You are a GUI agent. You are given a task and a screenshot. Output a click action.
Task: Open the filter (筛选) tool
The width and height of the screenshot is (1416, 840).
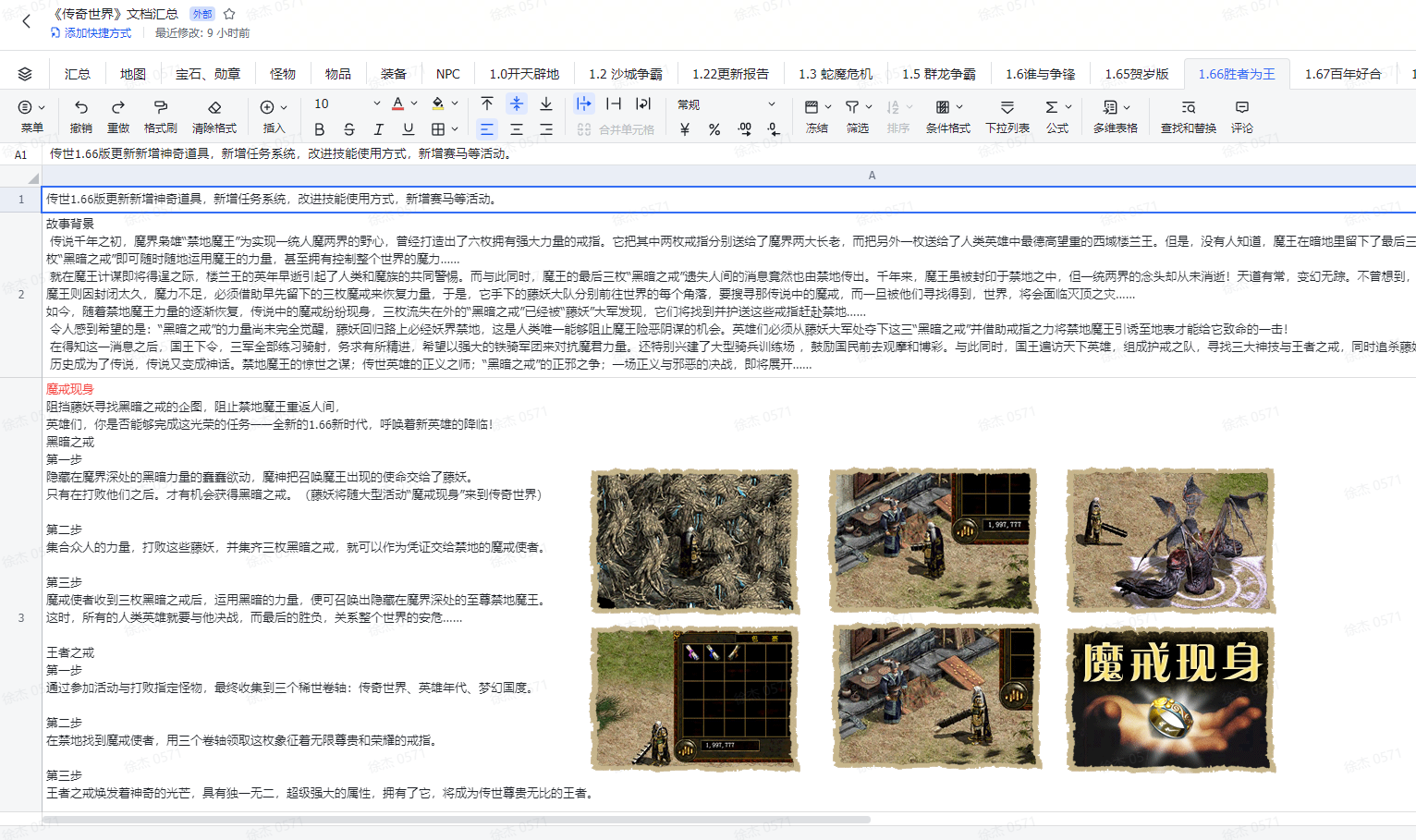858,116
